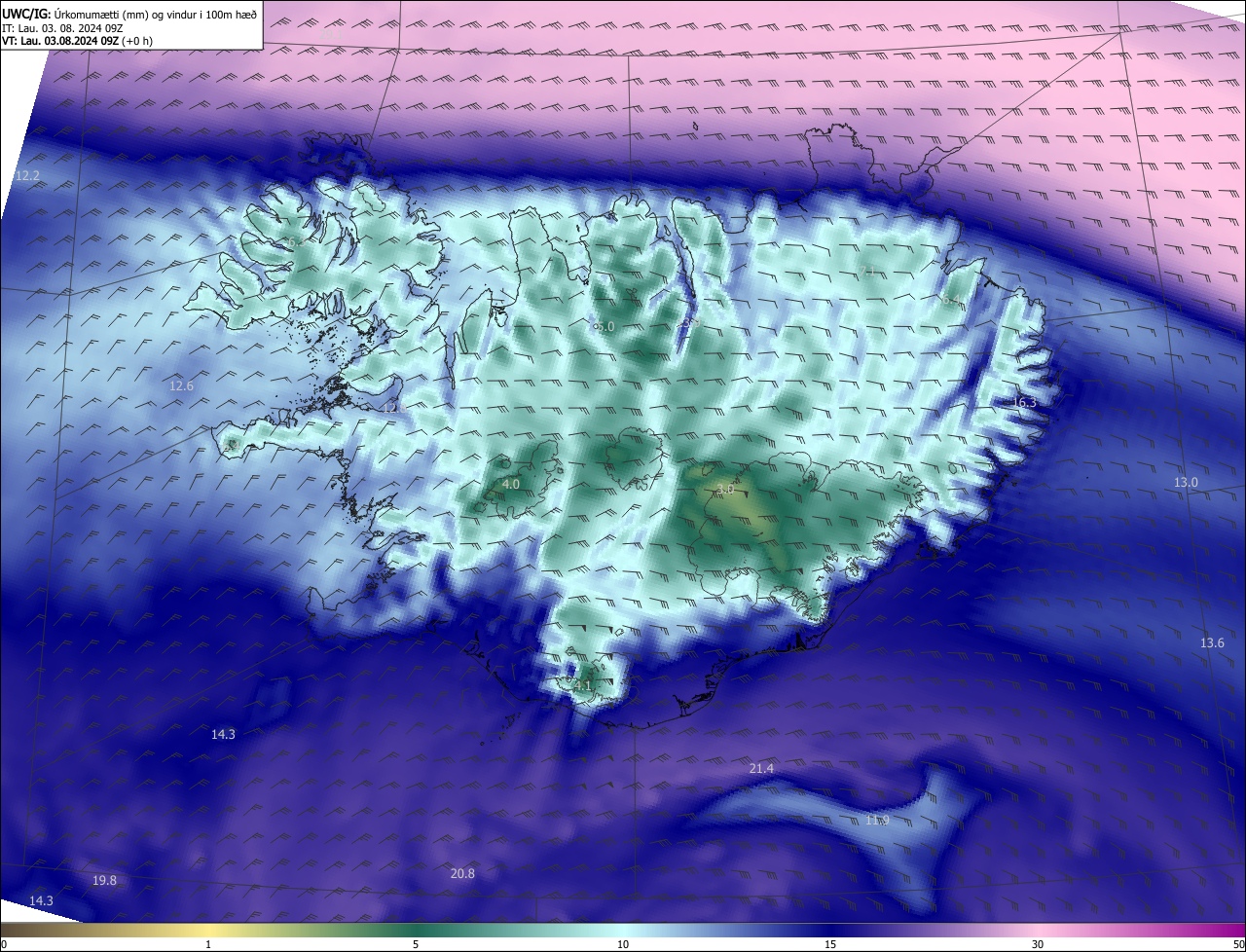
Task: Click the 12.2 value label on the map
Action: tap(28, 176)
